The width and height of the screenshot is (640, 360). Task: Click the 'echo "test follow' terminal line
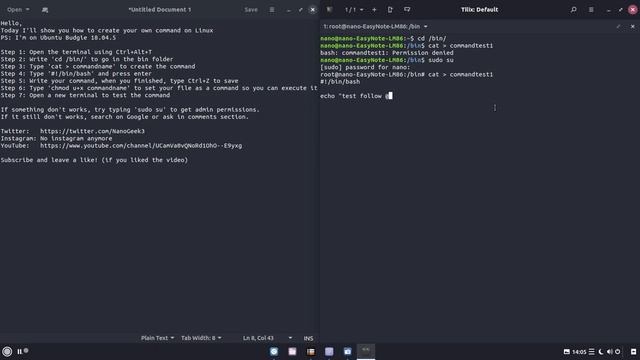pos(356,96)
